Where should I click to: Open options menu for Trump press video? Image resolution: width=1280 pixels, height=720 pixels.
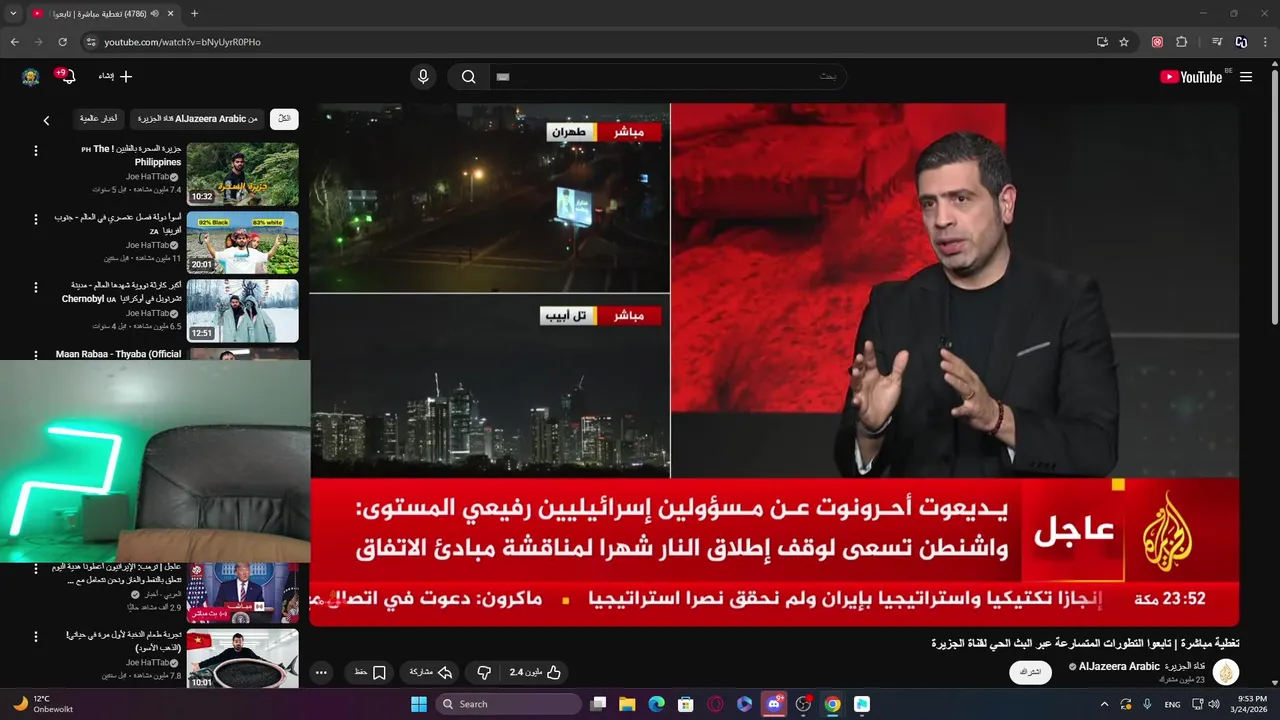pos(36,568)
